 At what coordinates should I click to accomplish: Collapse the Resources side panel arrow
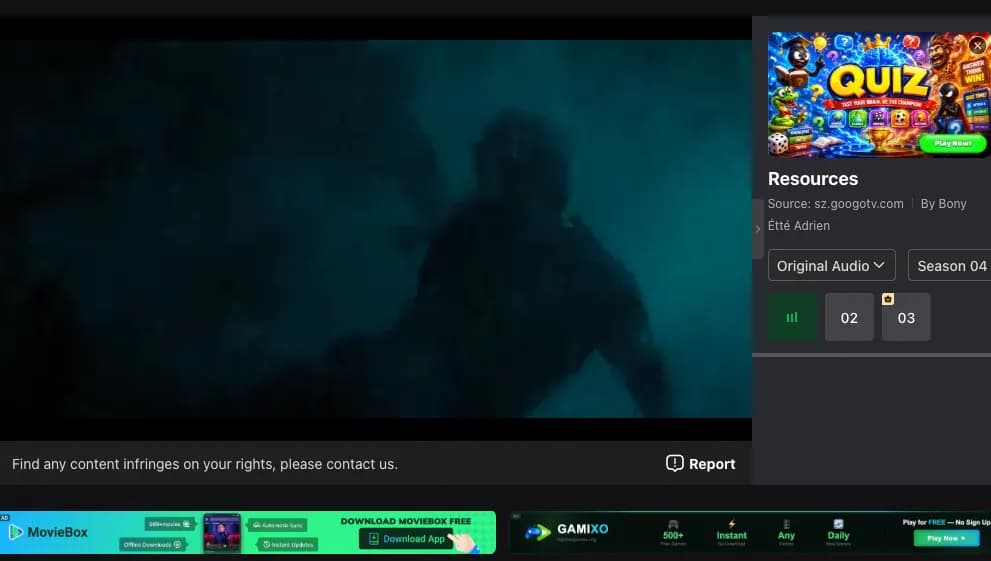point(758,229)
